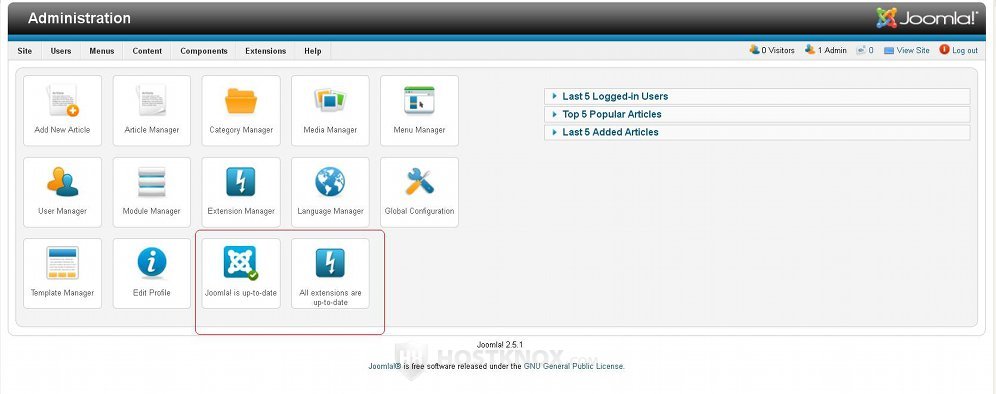Click the Joomla!® footer link
The image size is (996, 394).
pos(385,366)
